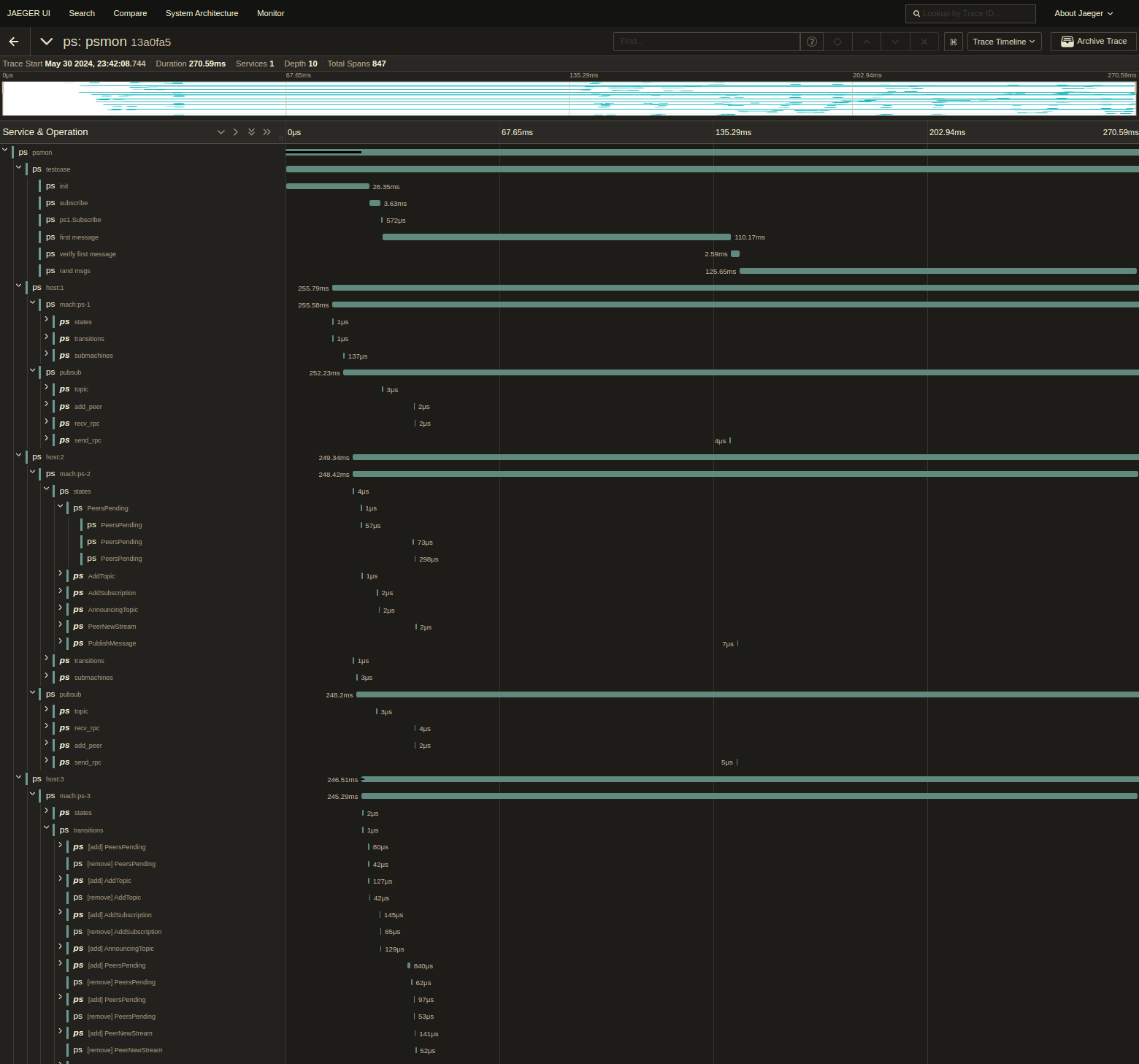The image size is (1139, 1064).
Task: Collapse the host:1 span
Action: (x=19, y=286)
